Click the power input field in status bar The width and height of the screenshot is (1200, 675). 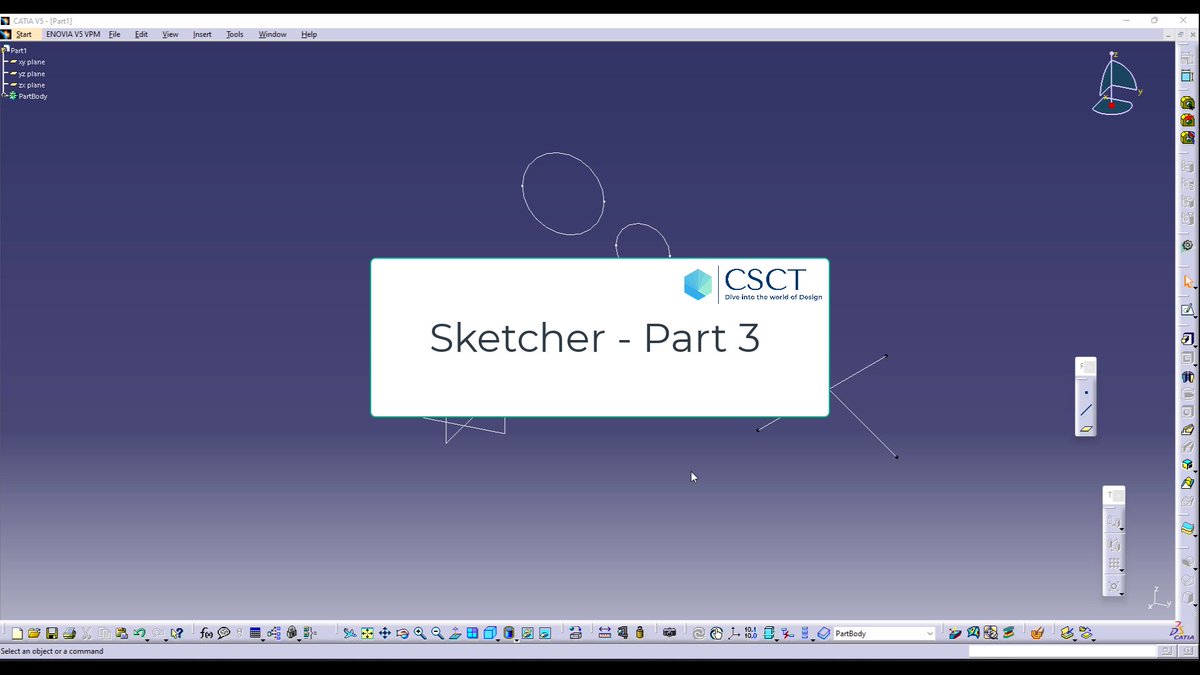[1062, 651]
